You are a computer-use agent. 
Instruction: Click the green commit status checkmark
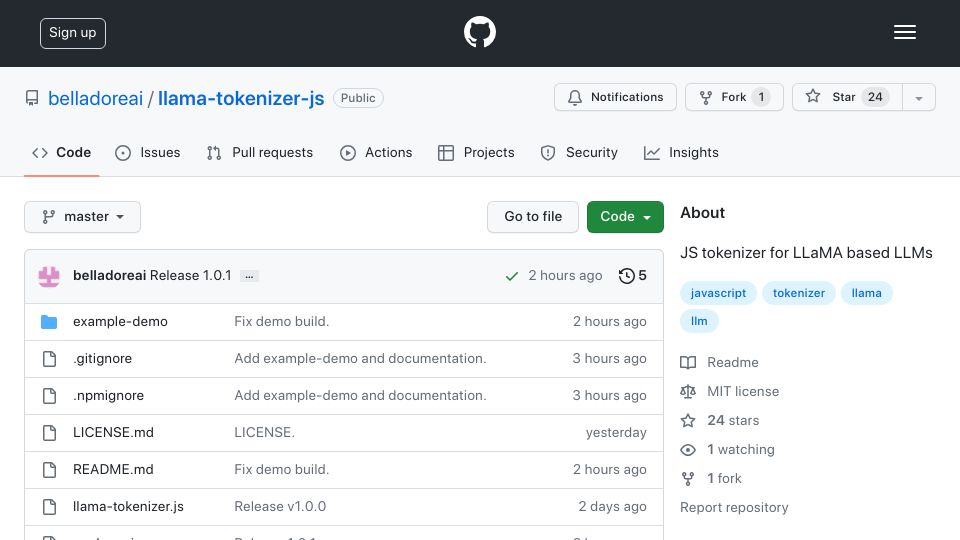tap(512, 277)
